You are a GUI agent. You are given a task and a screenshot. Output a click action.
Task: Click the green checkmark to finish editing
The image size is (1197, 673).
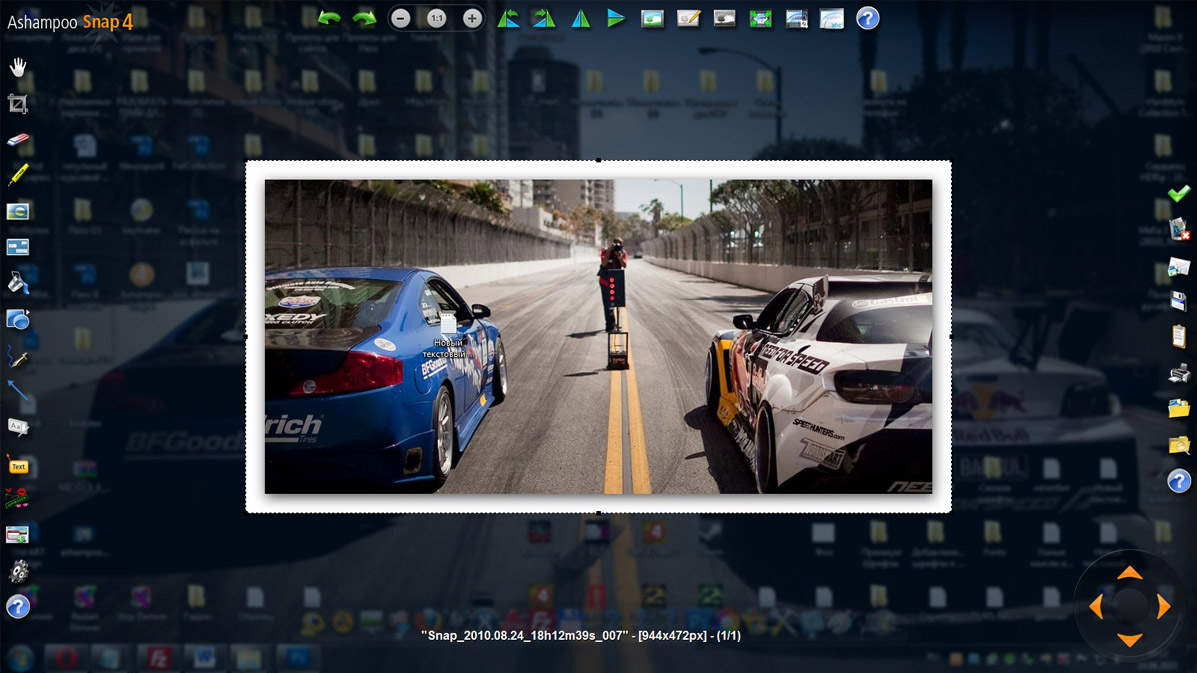click(x=1179, y=193)
